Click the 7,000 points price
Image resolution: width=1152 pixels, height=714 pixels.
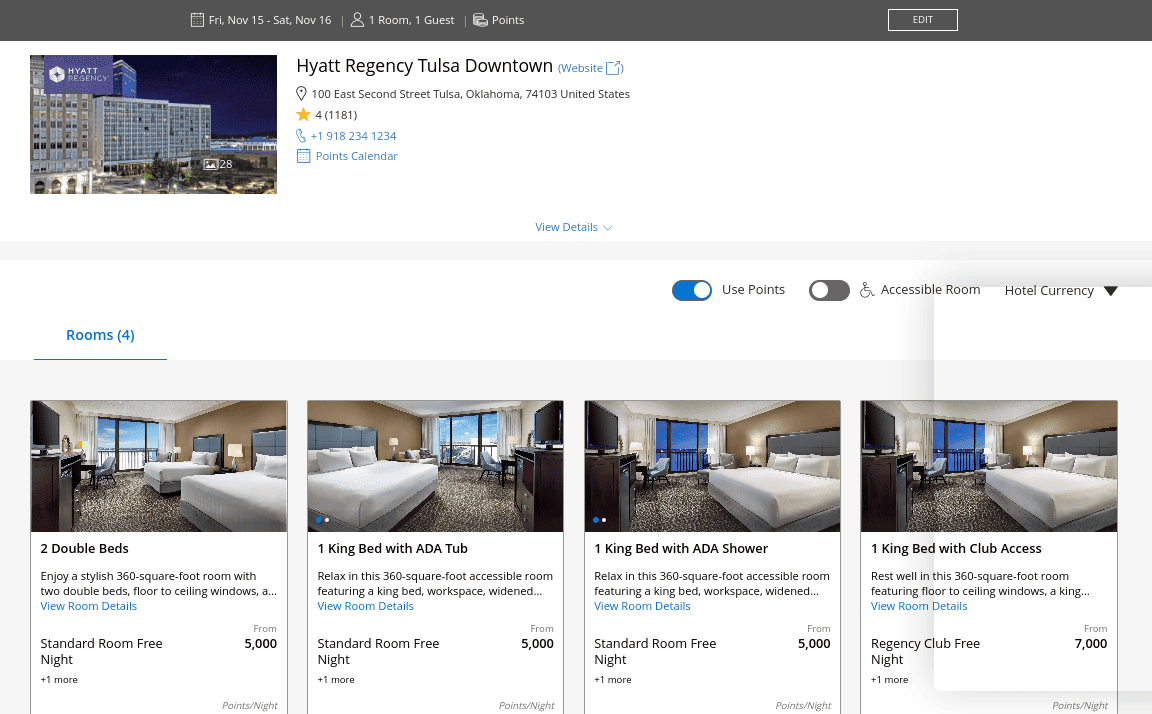pyautogui.click(x=1090, y=643)
